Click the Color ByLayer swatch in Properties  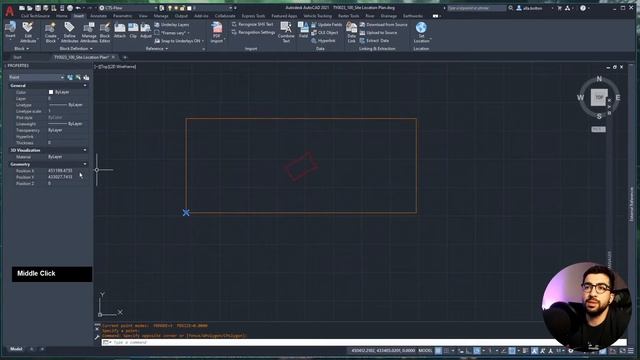click(51, 92)
